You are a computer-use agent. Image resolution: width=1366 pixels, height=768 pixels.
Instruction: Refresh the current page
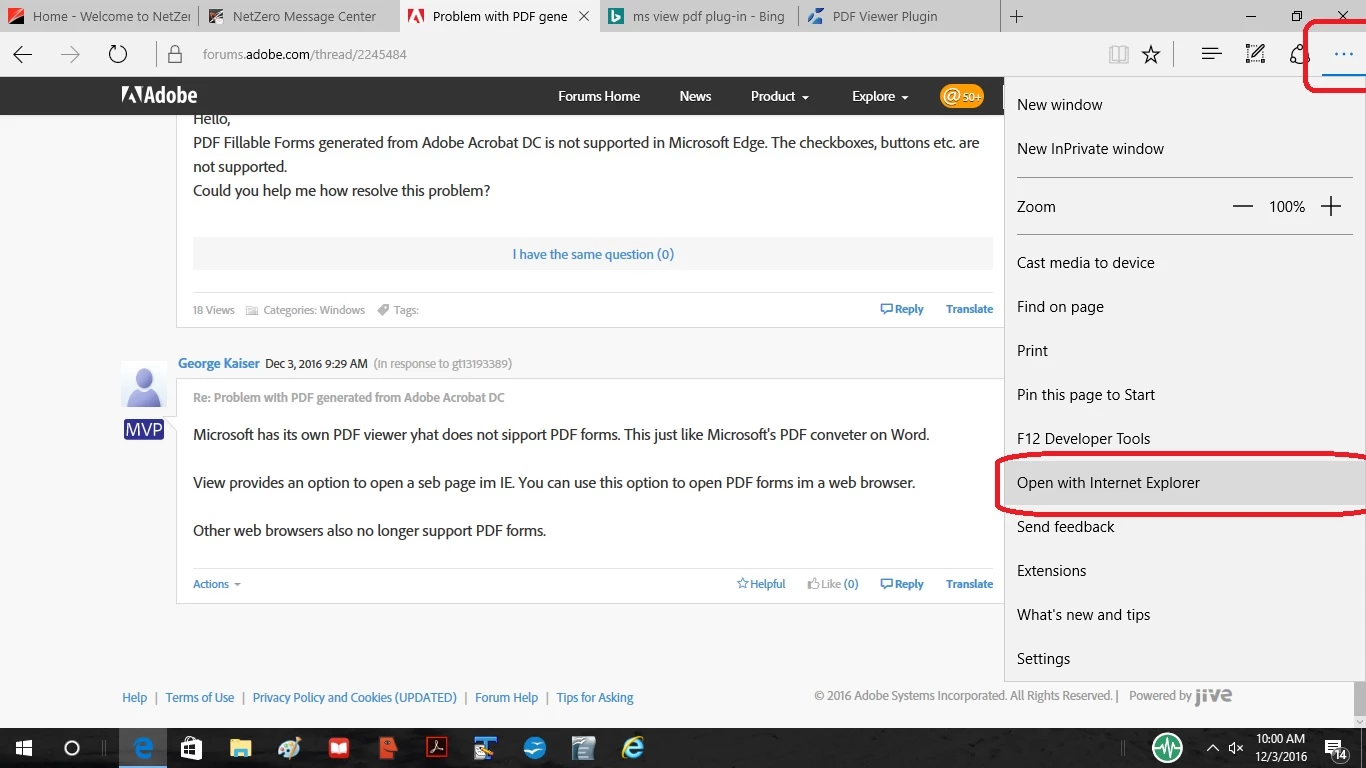tap(118, 55)
